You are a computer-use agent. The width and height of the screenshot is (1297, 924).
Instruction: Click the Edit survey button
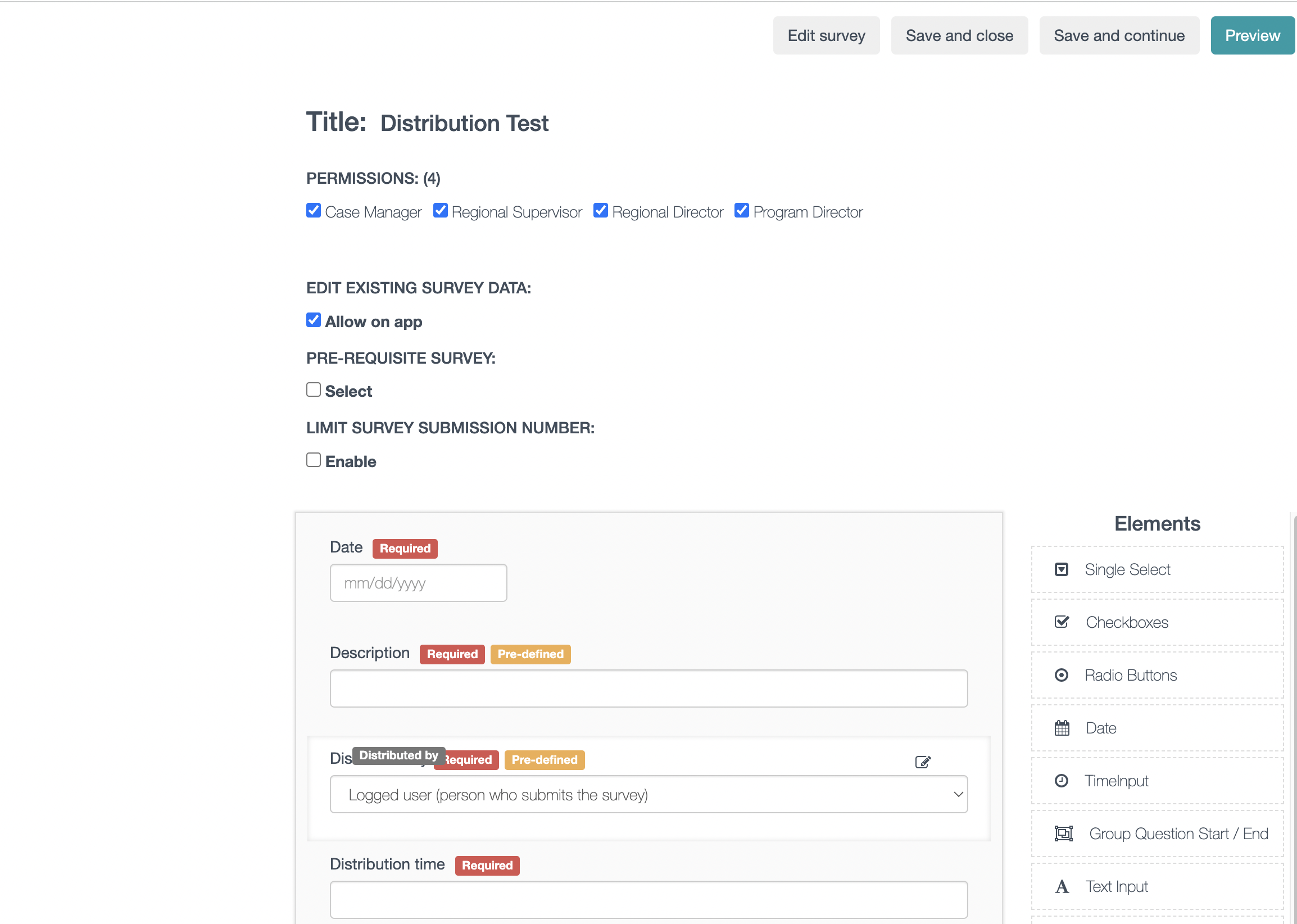click(x=826, y=35)
